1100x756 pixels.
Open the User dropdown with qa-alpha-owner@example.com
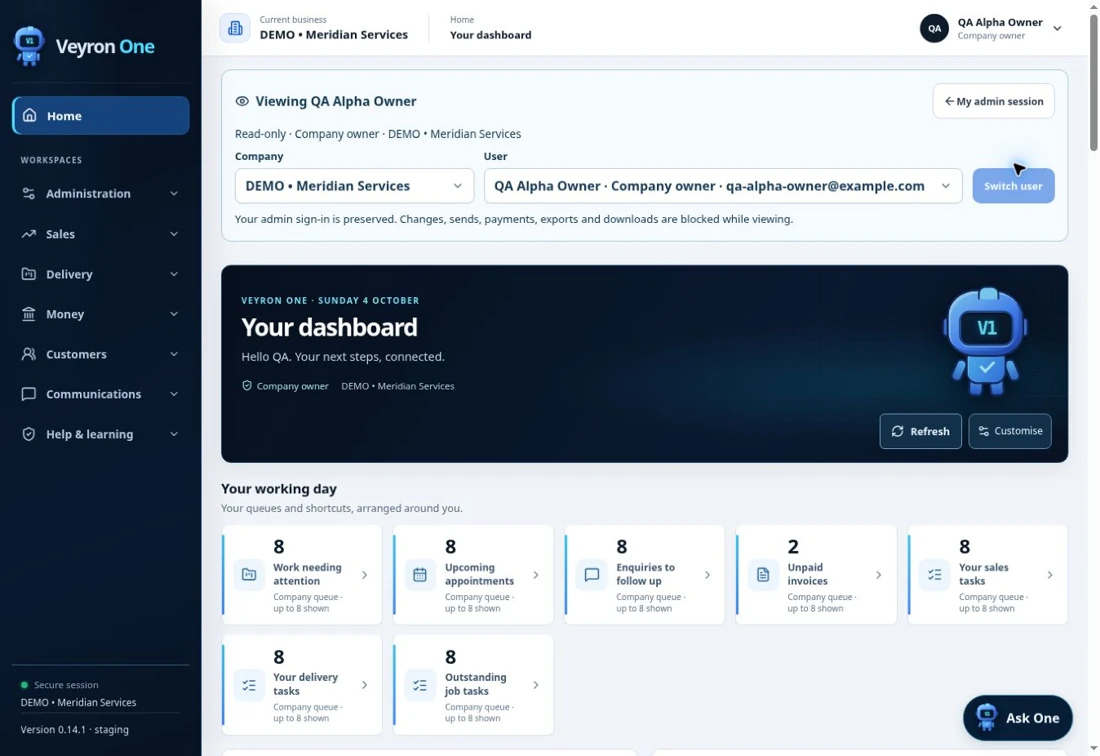pyautogui.click(x=723, y=186)
